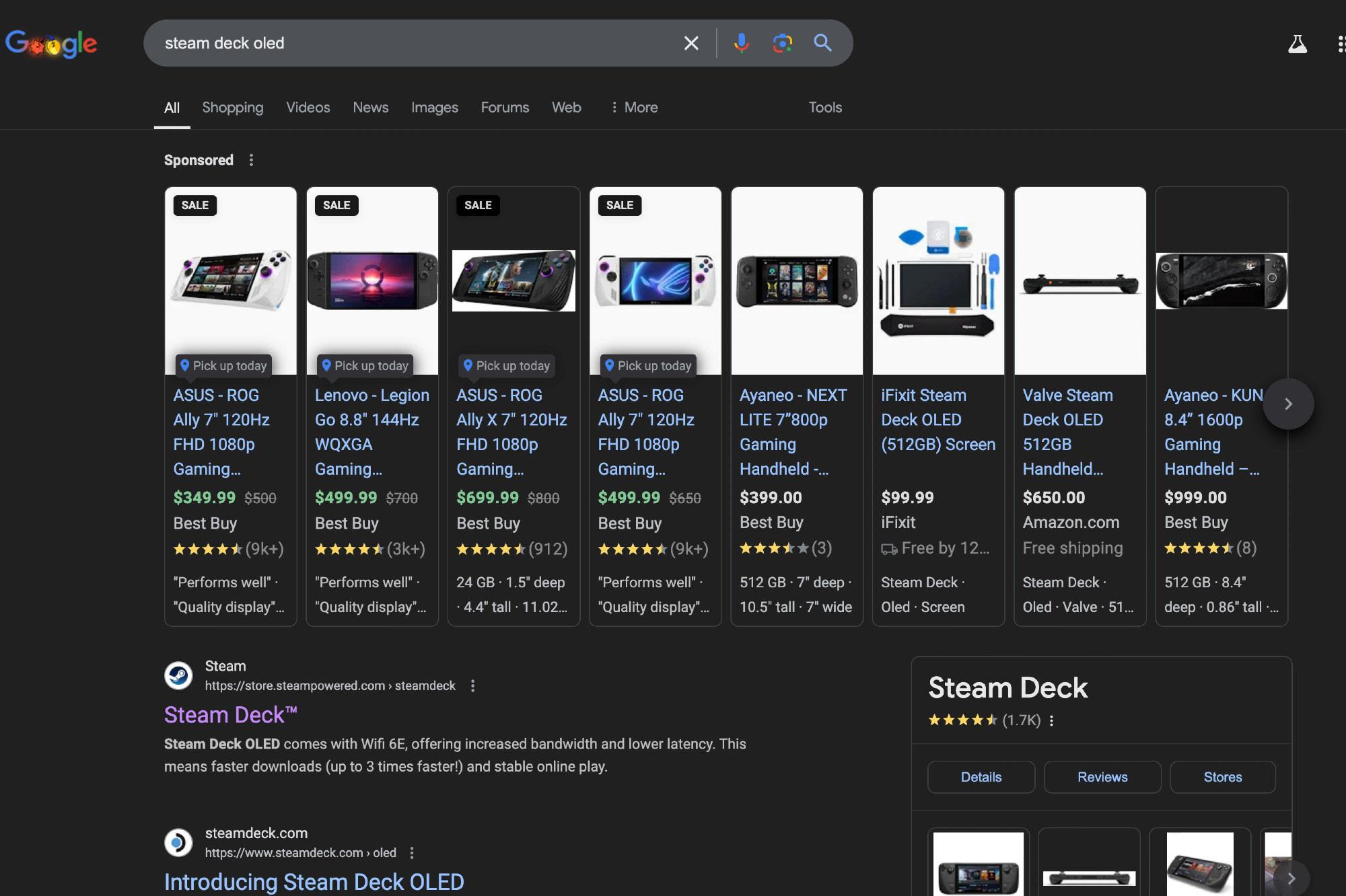
Task: Switch to the Images tab
Action: pos(435,108)
